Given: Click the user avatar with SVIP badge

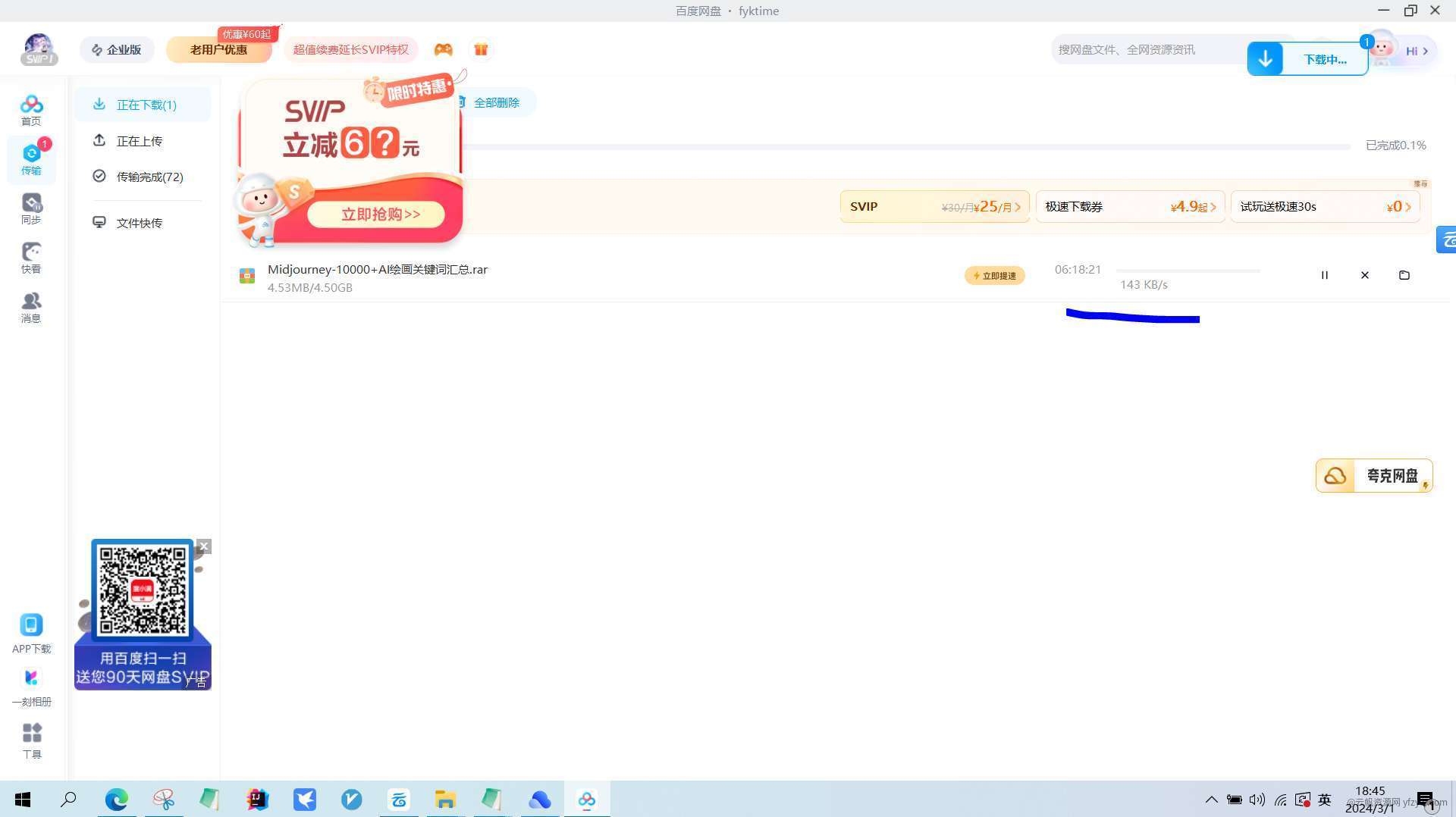Looking at the screenshot, I should (39, 49).
